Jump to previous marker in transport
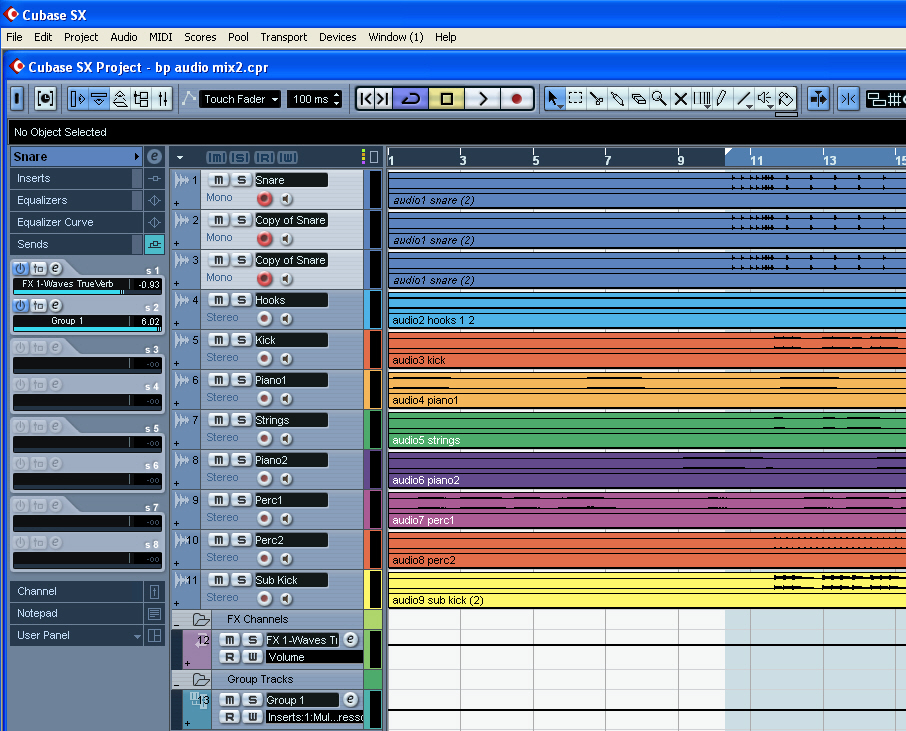Screen dimensions: 906x731 click(x=366, y=99)
